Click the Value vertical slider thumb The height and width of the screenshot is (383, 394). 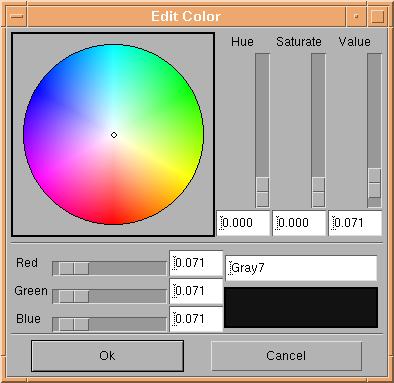374,183
